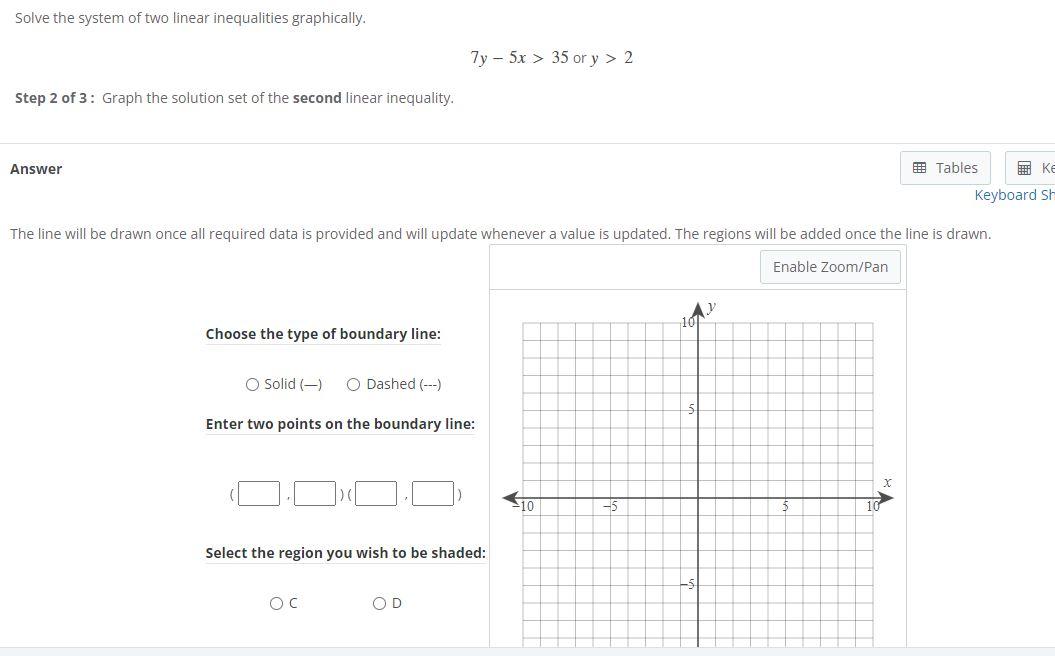This screenshot has width=1055, height=656.
Task: Click the 'Select the region you wish to be shaded' heading
Action: 345,553
